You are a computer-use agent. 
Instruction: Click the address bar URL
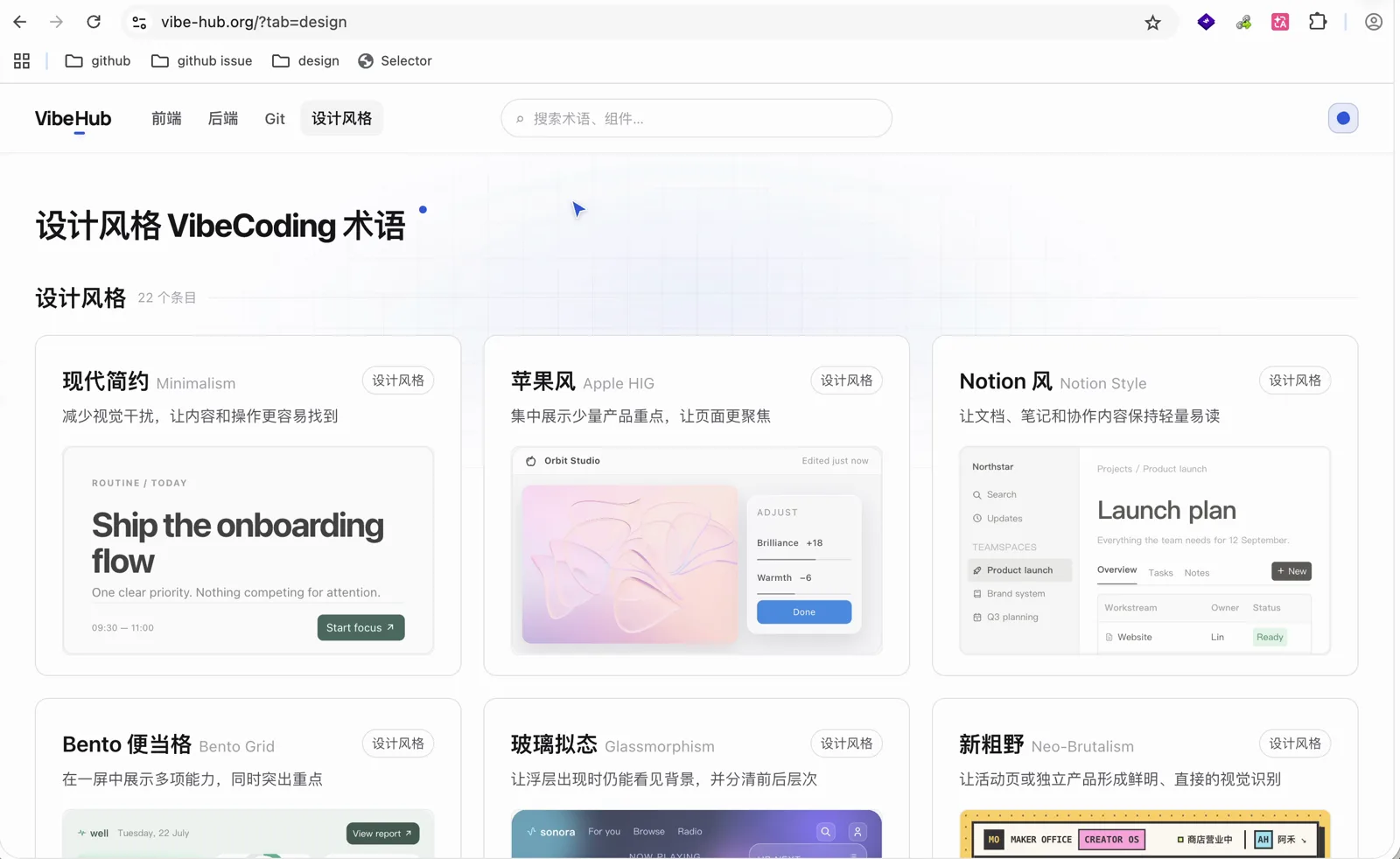[254, 22]
